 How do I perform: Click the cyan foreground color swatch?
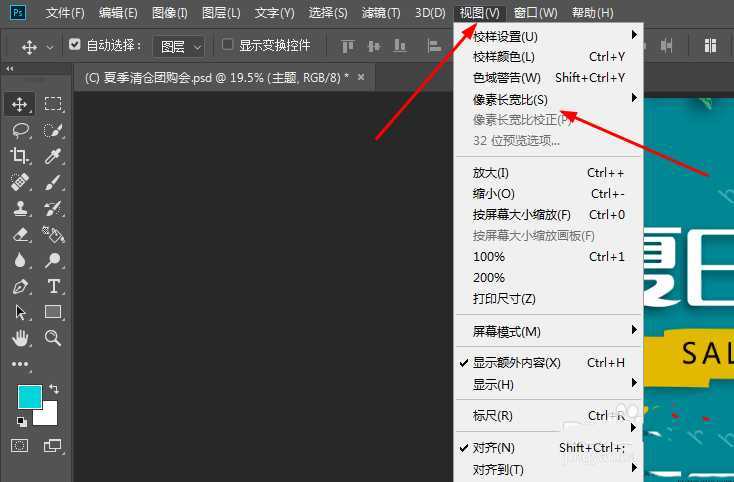(29, 396)
